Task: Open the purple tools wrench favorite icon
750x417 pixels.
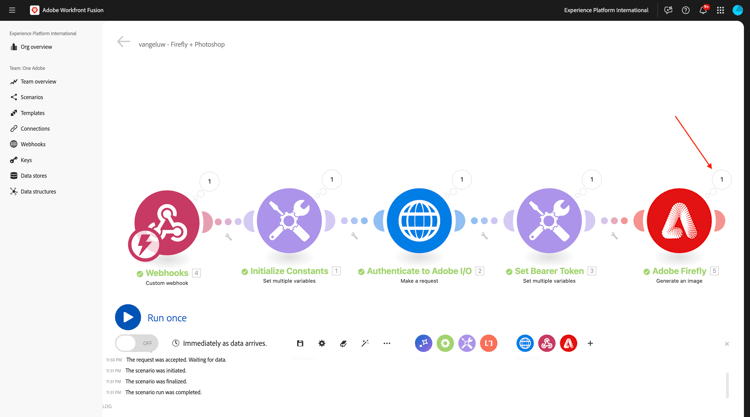Action: click(x=467, y=343)
